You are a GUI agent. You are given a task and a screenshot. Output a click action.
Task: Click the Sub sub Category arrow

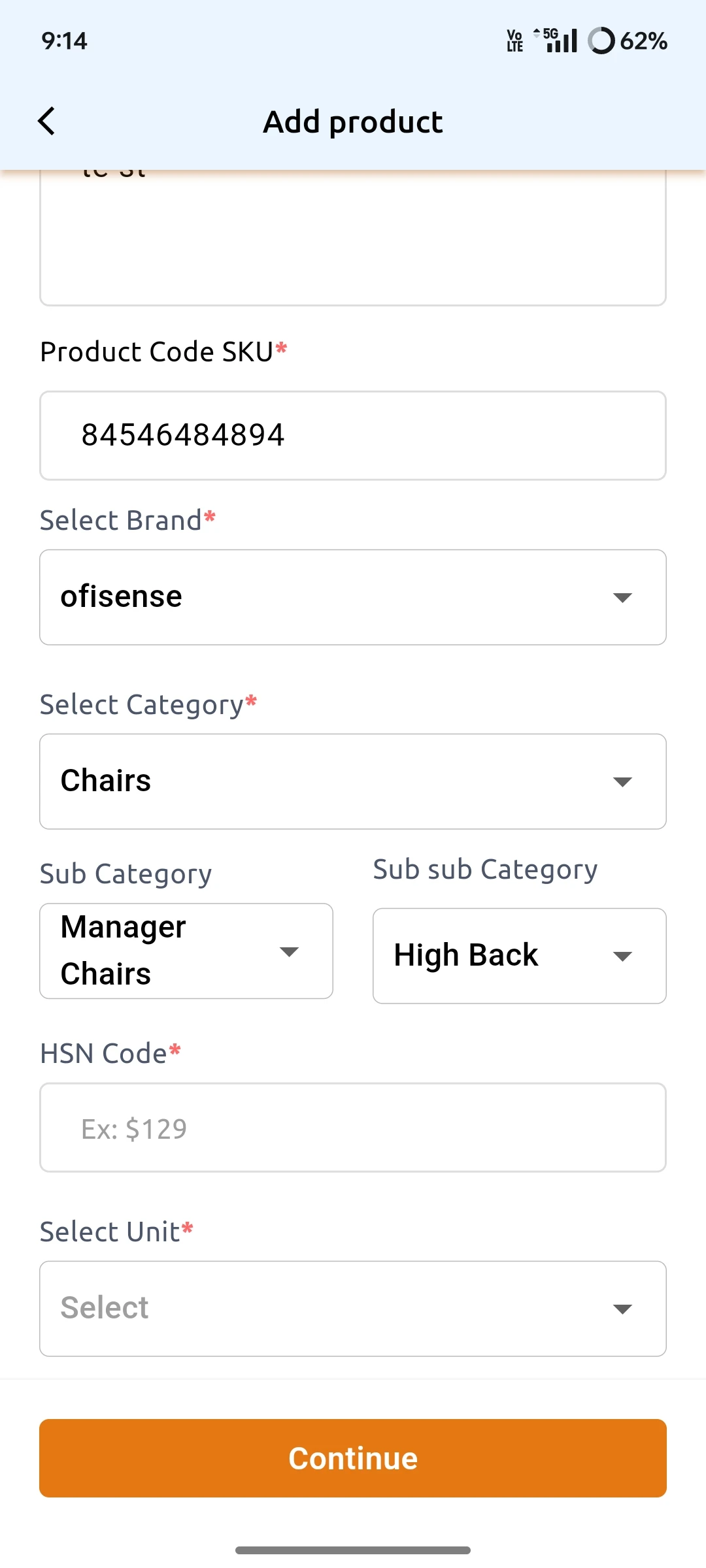point(622,956)
